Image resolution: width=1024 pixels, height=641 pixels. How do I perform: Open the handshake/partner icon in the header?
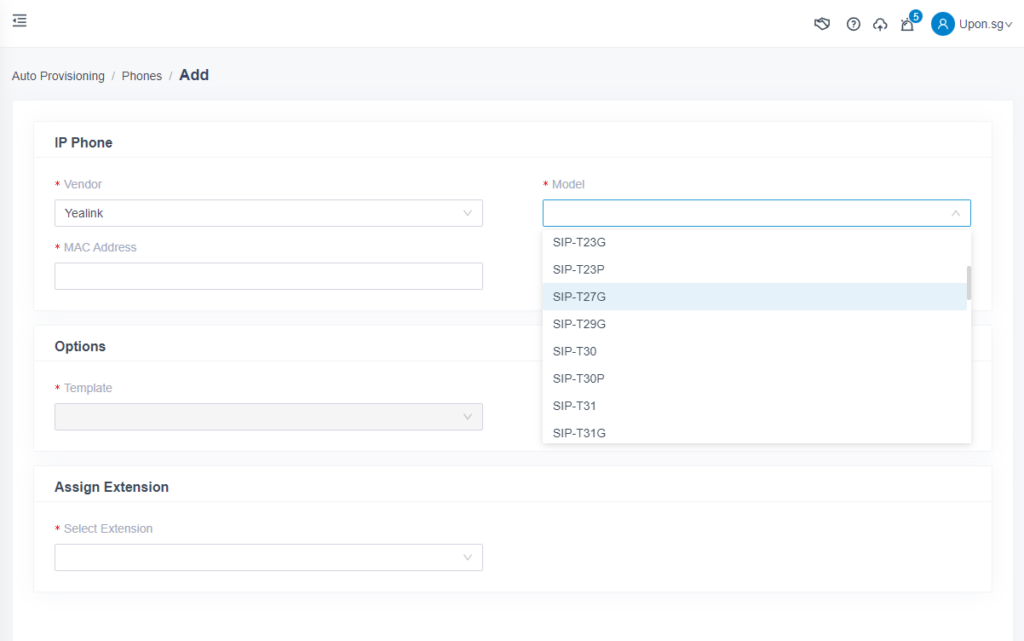tap(821, 23)
